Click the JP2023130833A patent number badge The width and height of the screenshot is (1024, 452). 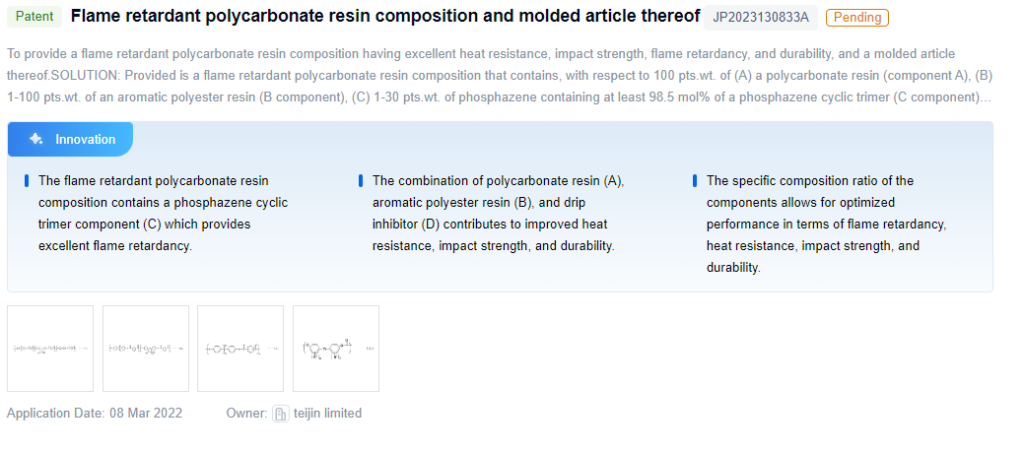coord(761,18)
